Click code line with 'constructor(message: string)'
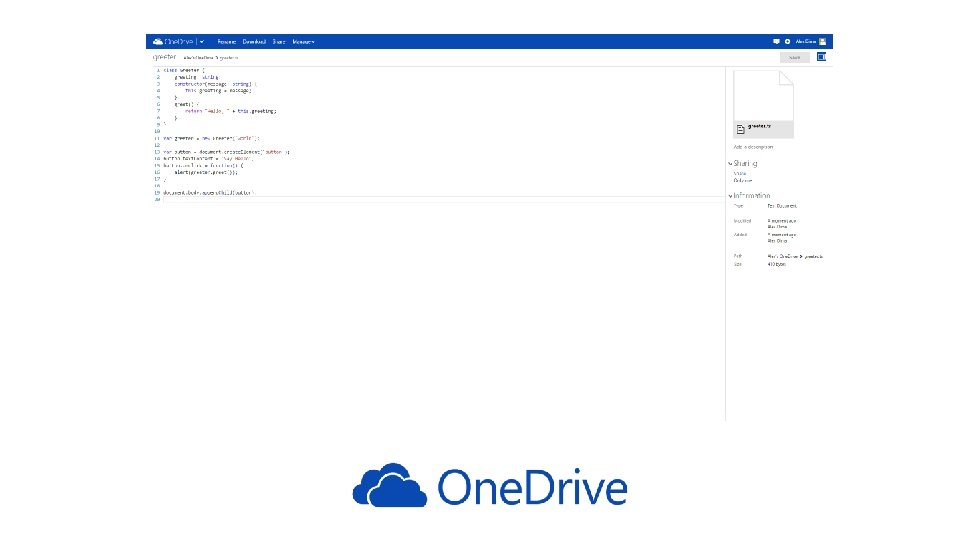Viewport: 979px width, 551px height. click(x=215, y=84)
